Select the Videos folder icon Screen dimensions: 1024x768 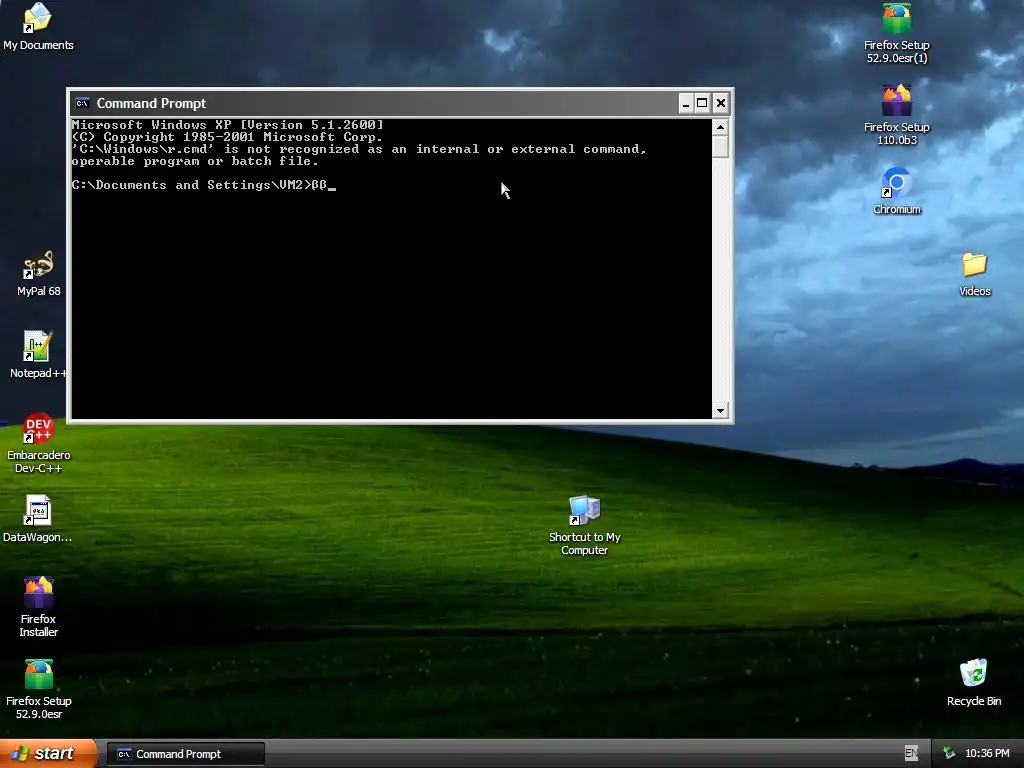coord(974,274)
